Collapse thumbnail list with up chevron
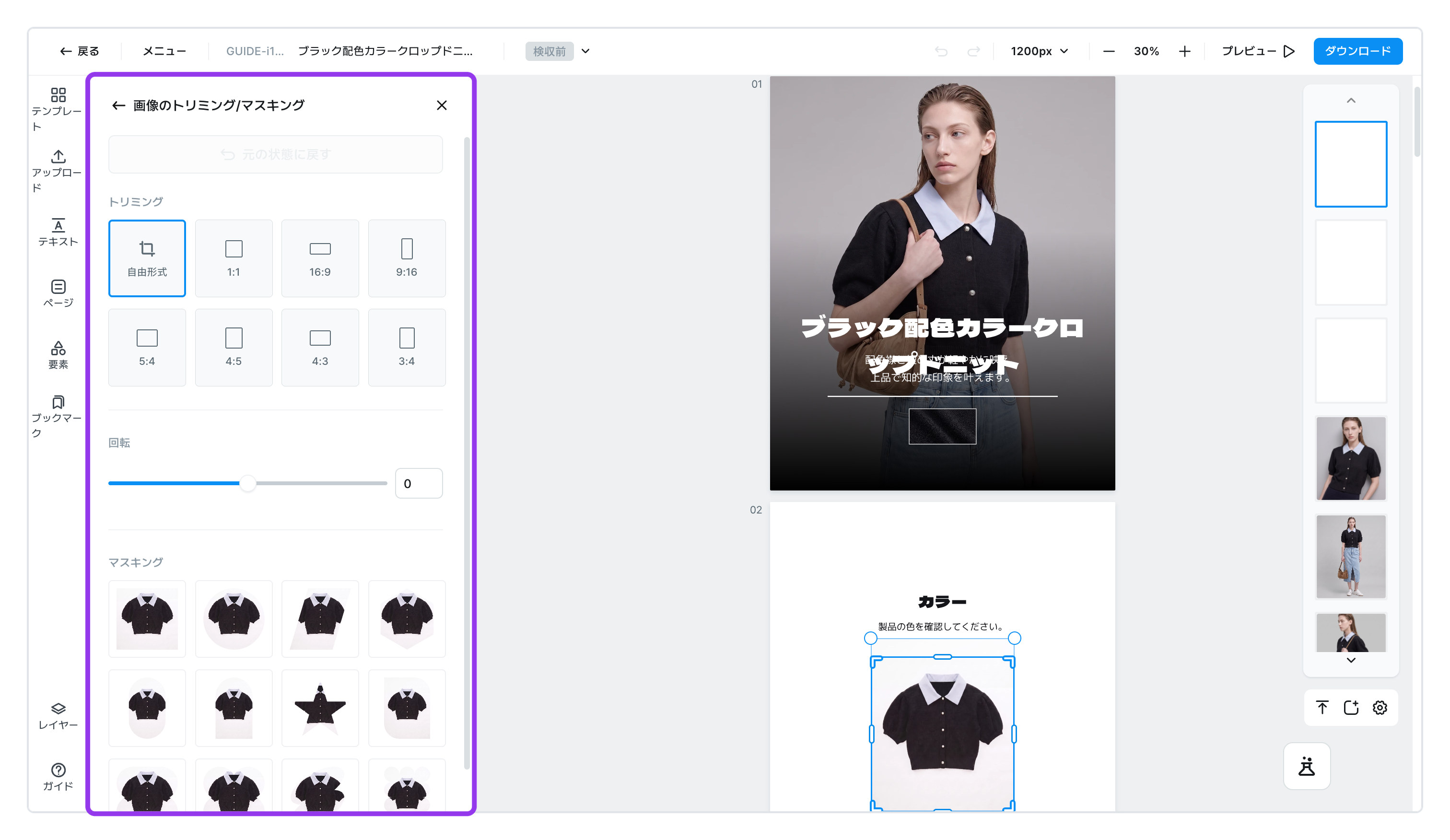The height and width of the screenshot is (840, 1450). pos(1351,101)
